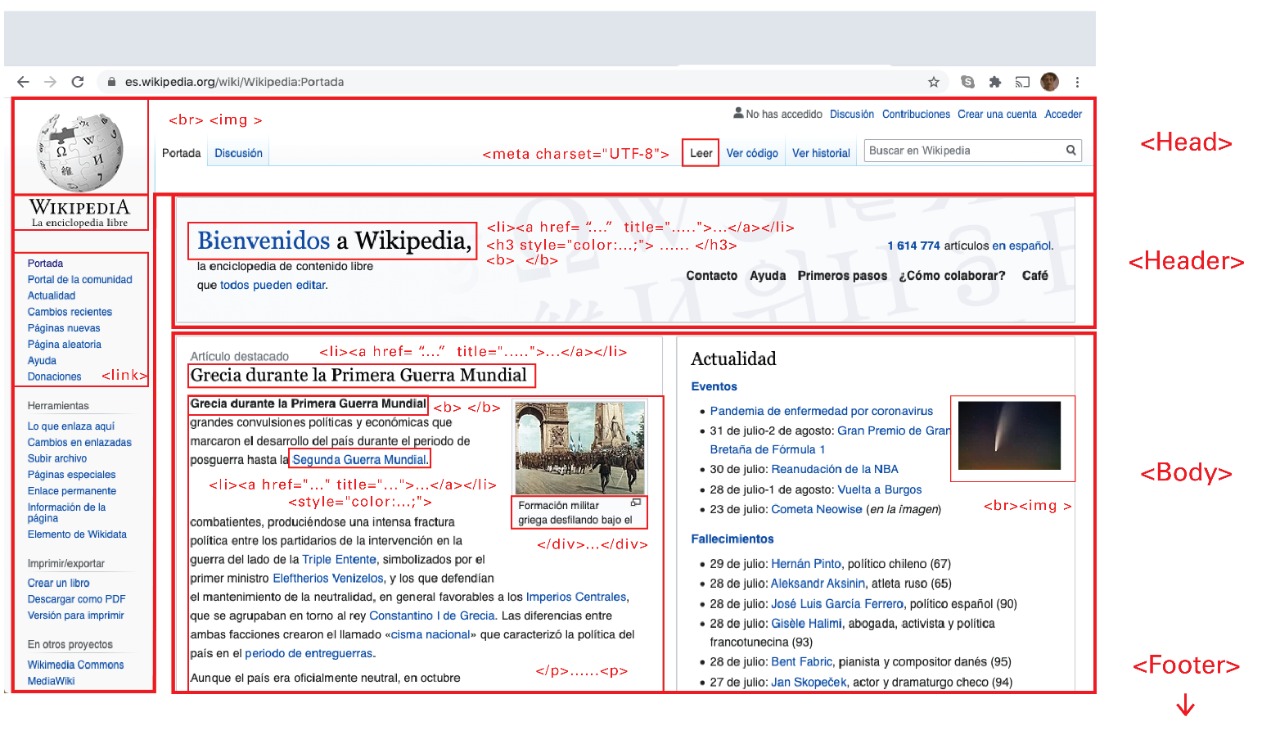Viewport: 1280px width, 735px height.
Task: Click the magnifier icon in Wikipedia search
Action: click(1071, 151)
